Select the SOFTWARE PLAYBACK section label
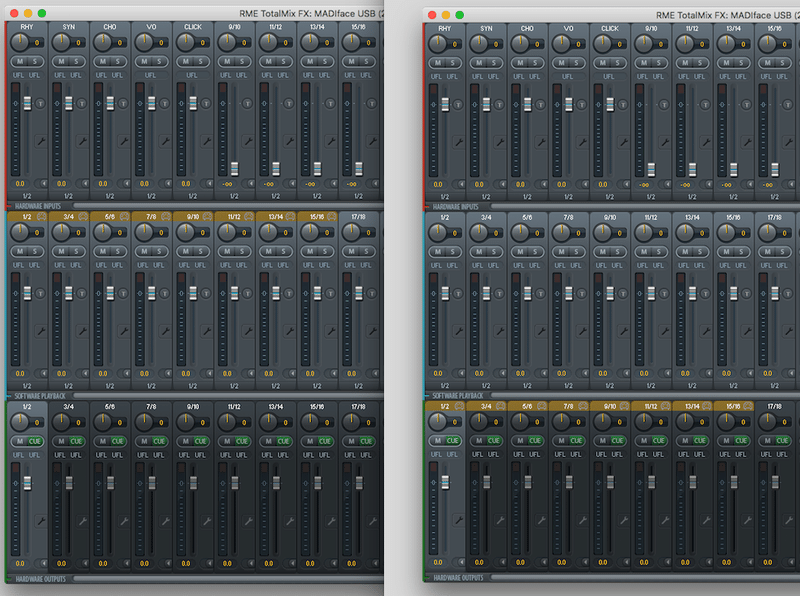The width and height of the screenshot is (800, 596). 40,395
